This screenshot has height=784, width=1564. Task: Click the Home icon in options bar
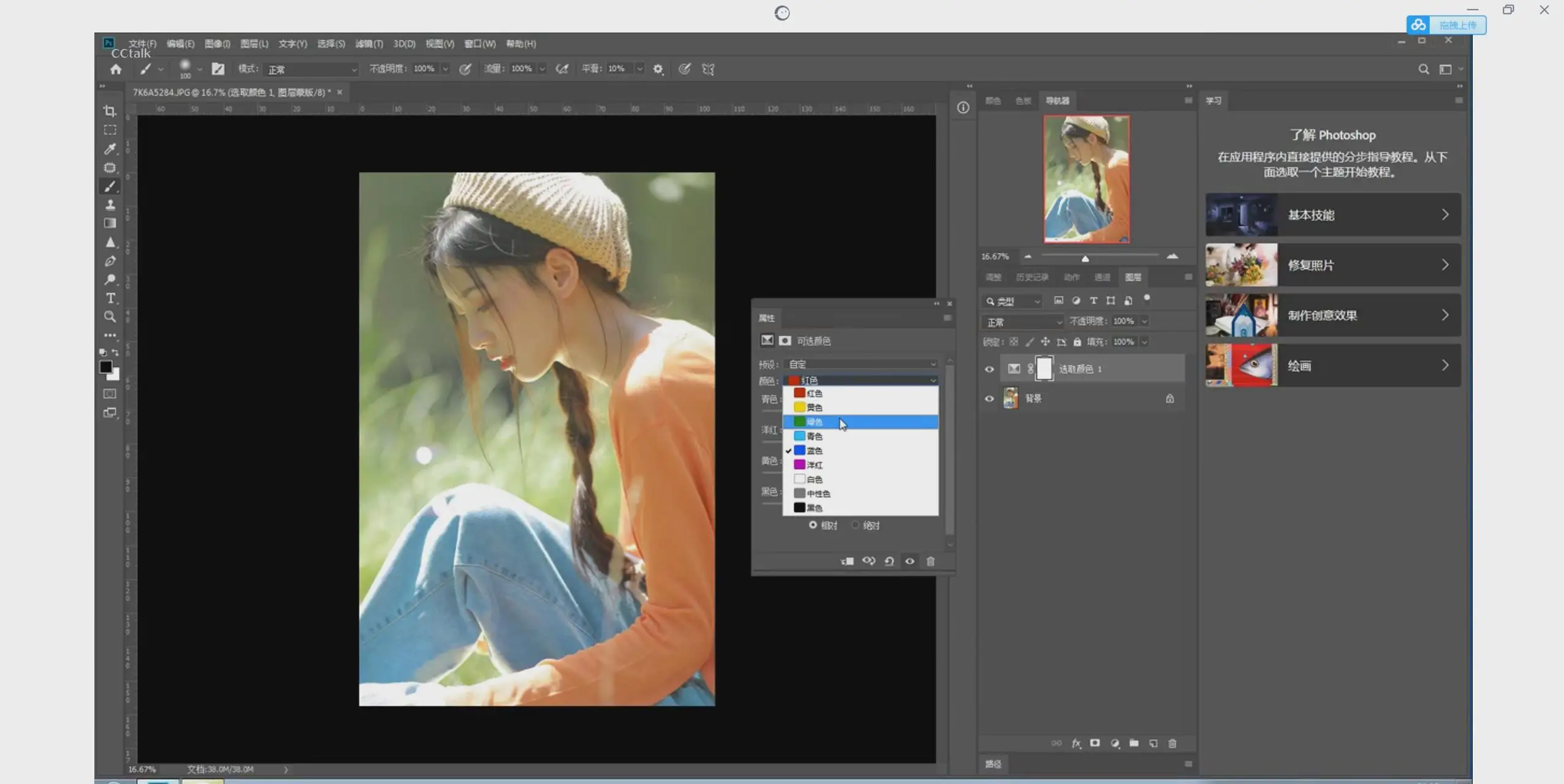click(116, 69)
